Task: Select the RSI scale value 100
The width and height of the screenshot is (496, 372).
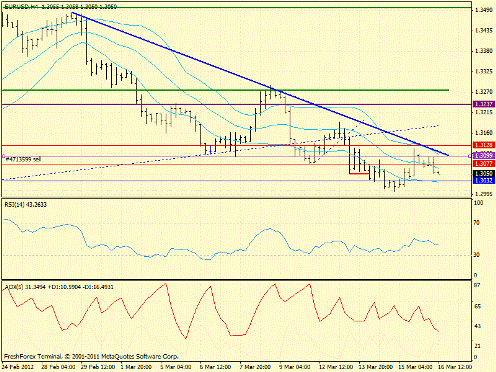Action: [478, 203]
